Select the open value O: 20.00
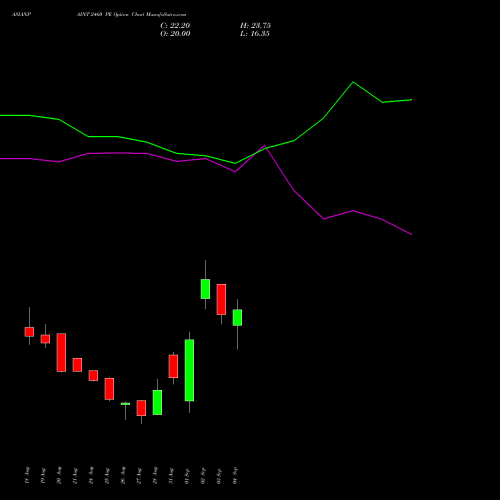This screenshot has height=500, width=500. pyautogui.click(x=175, y=34)
